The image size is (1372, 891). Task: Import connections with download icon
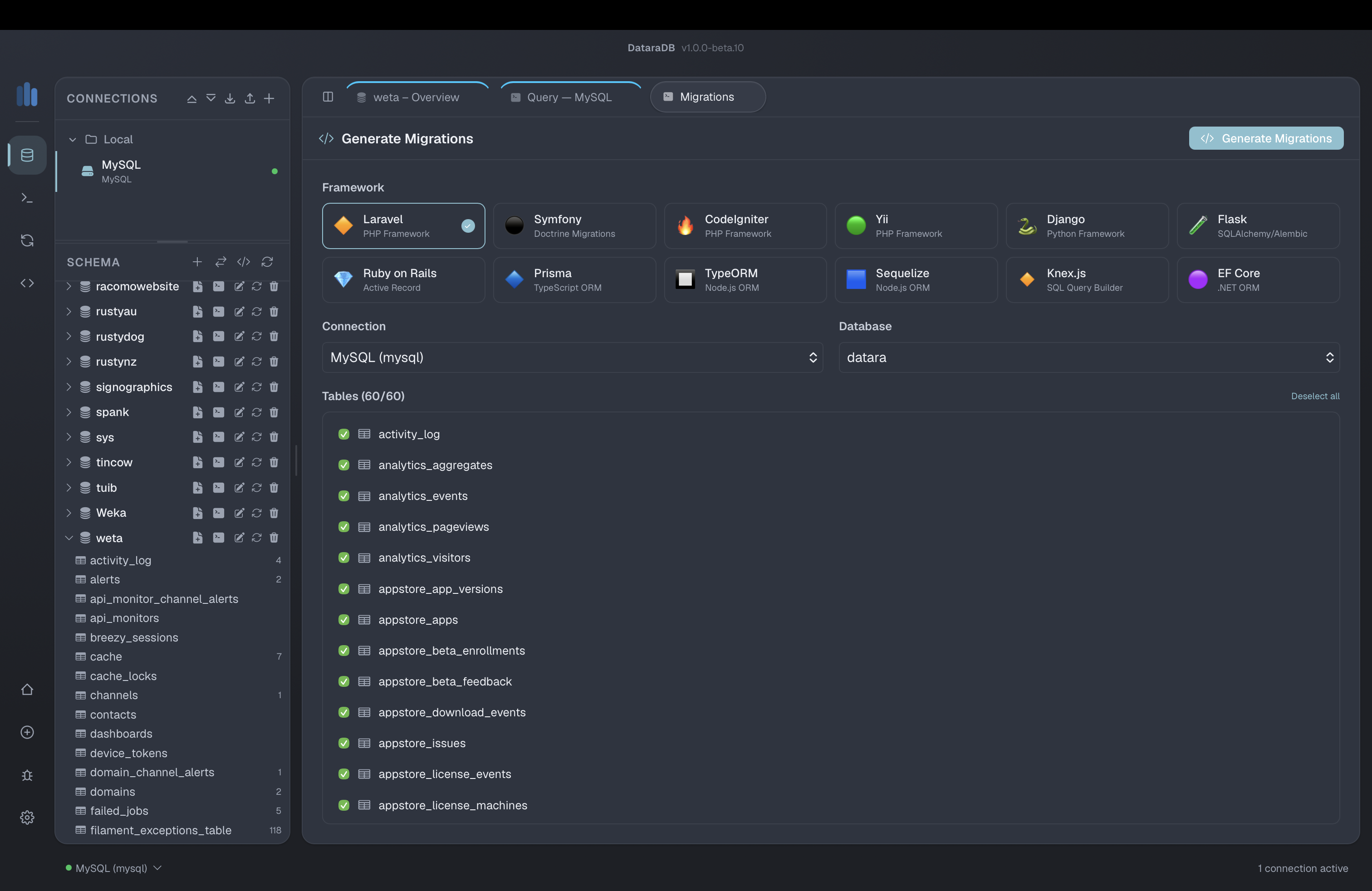pos(230,98)
